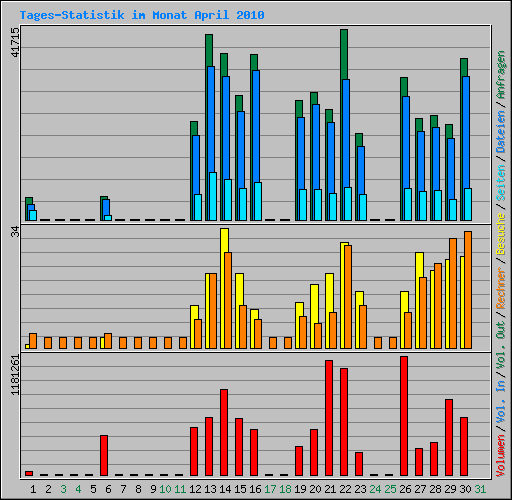Click day label 27 on the x-axis
Viewport: 512px width, 500px height.
point(420,489)
